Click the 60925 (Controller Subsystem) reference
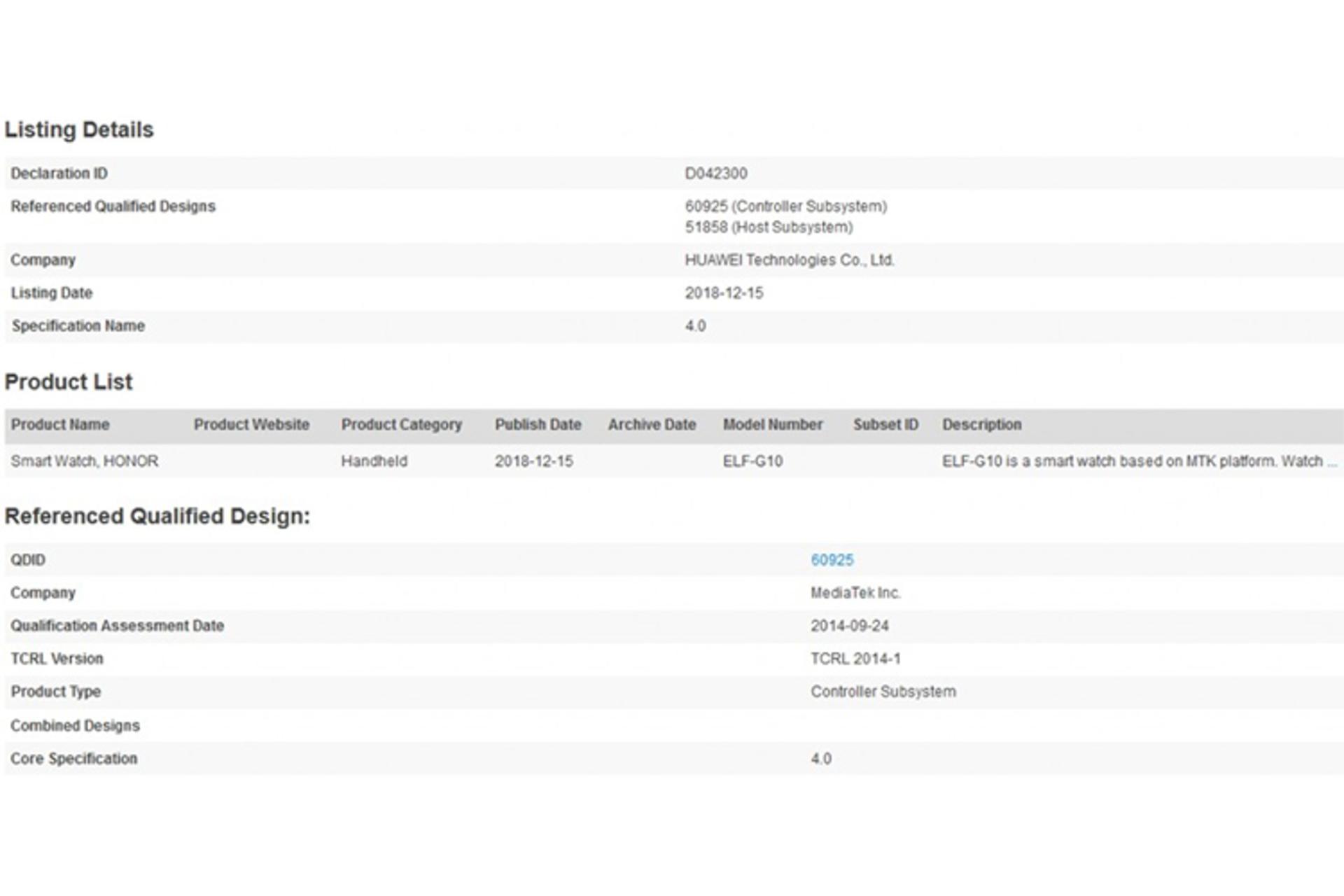 point(786,206)
